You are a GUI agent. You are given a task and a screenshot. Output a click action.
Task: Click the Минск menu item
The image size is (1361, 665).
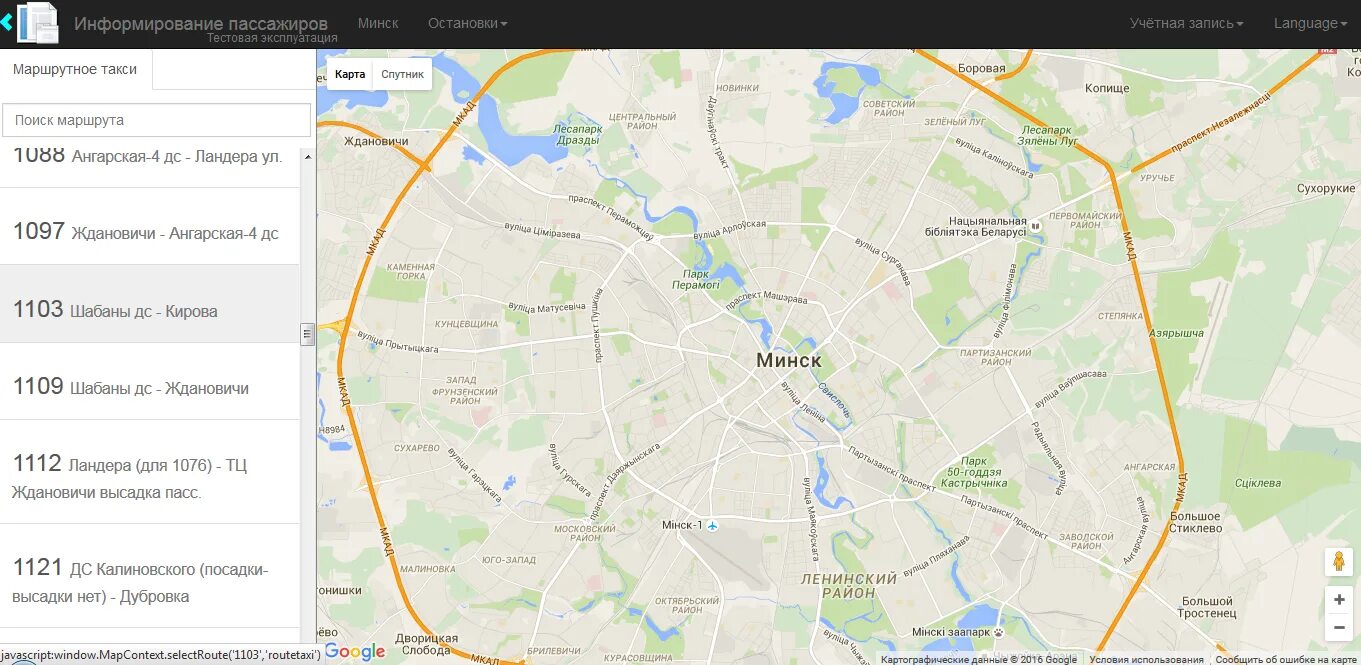[x=378, y=23]
